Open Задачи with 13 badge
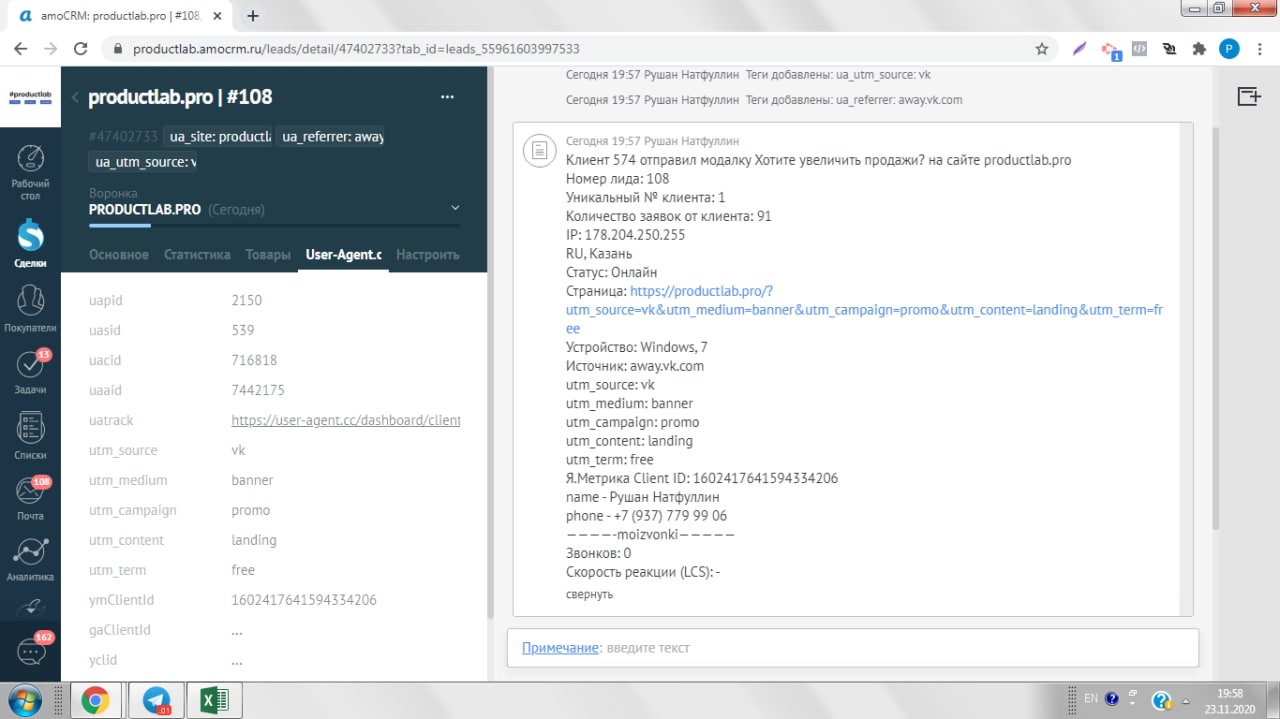1280x719 pixels. pos(30,371)
